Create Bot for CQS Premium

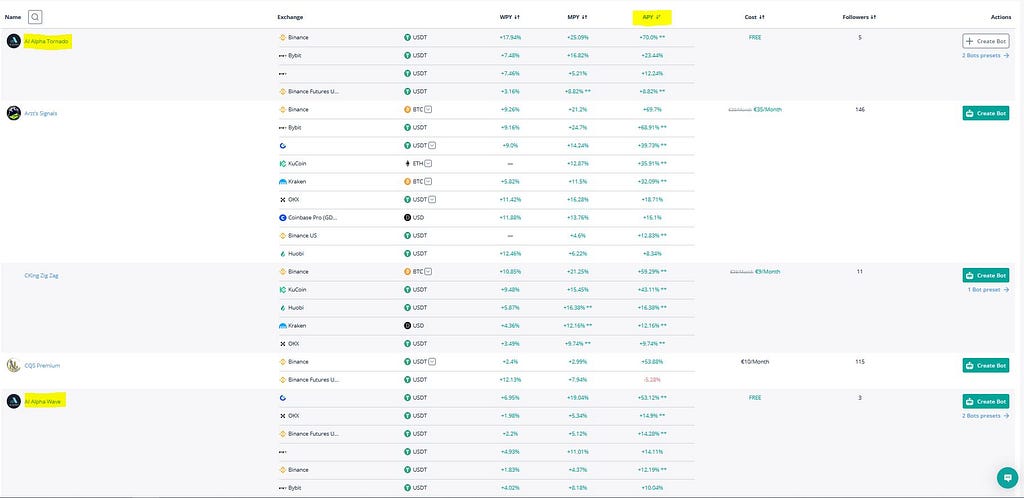point(985,366)
